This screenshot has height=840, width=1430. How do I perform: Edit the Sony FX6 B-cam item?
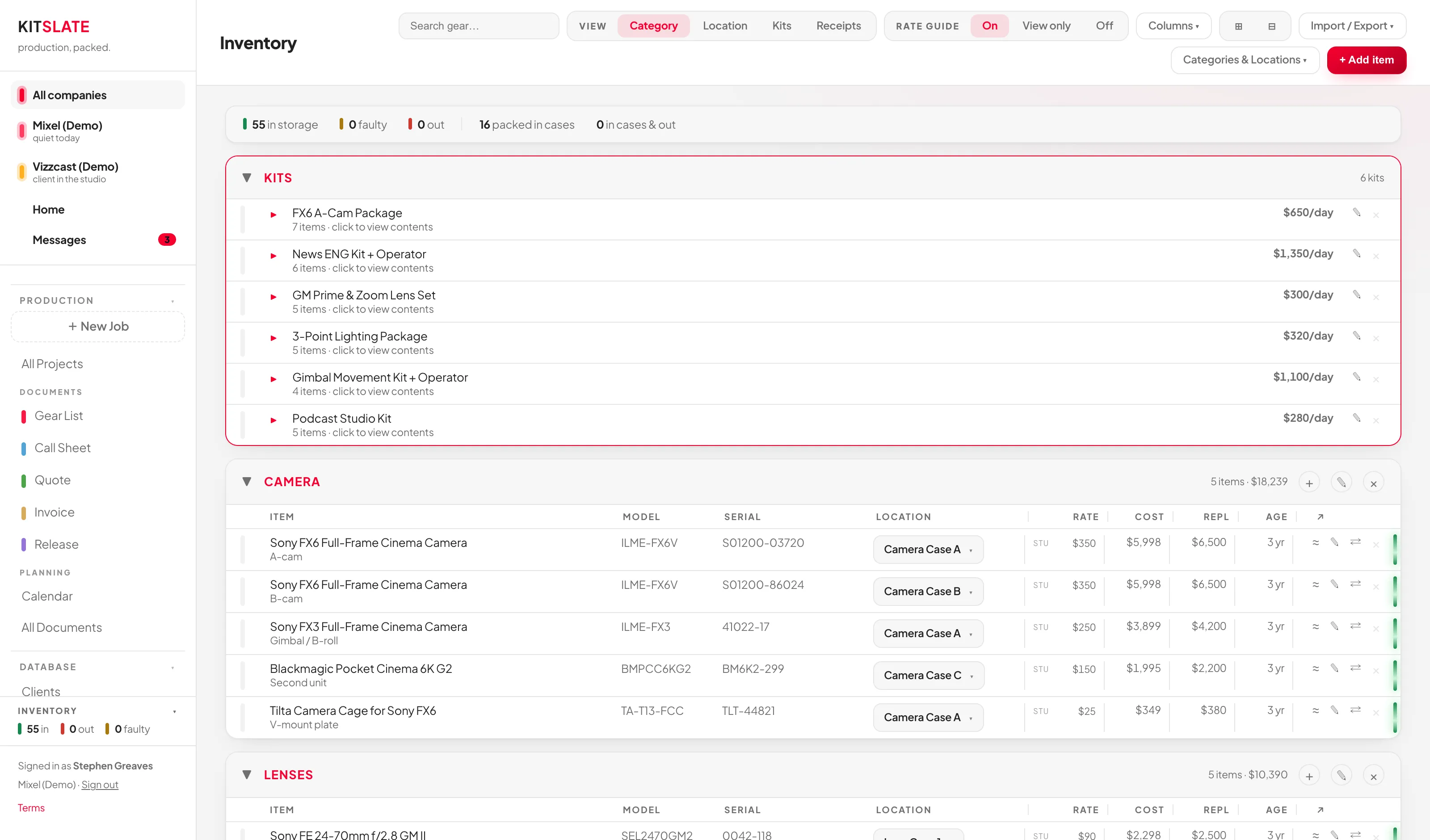(1335, 584)
